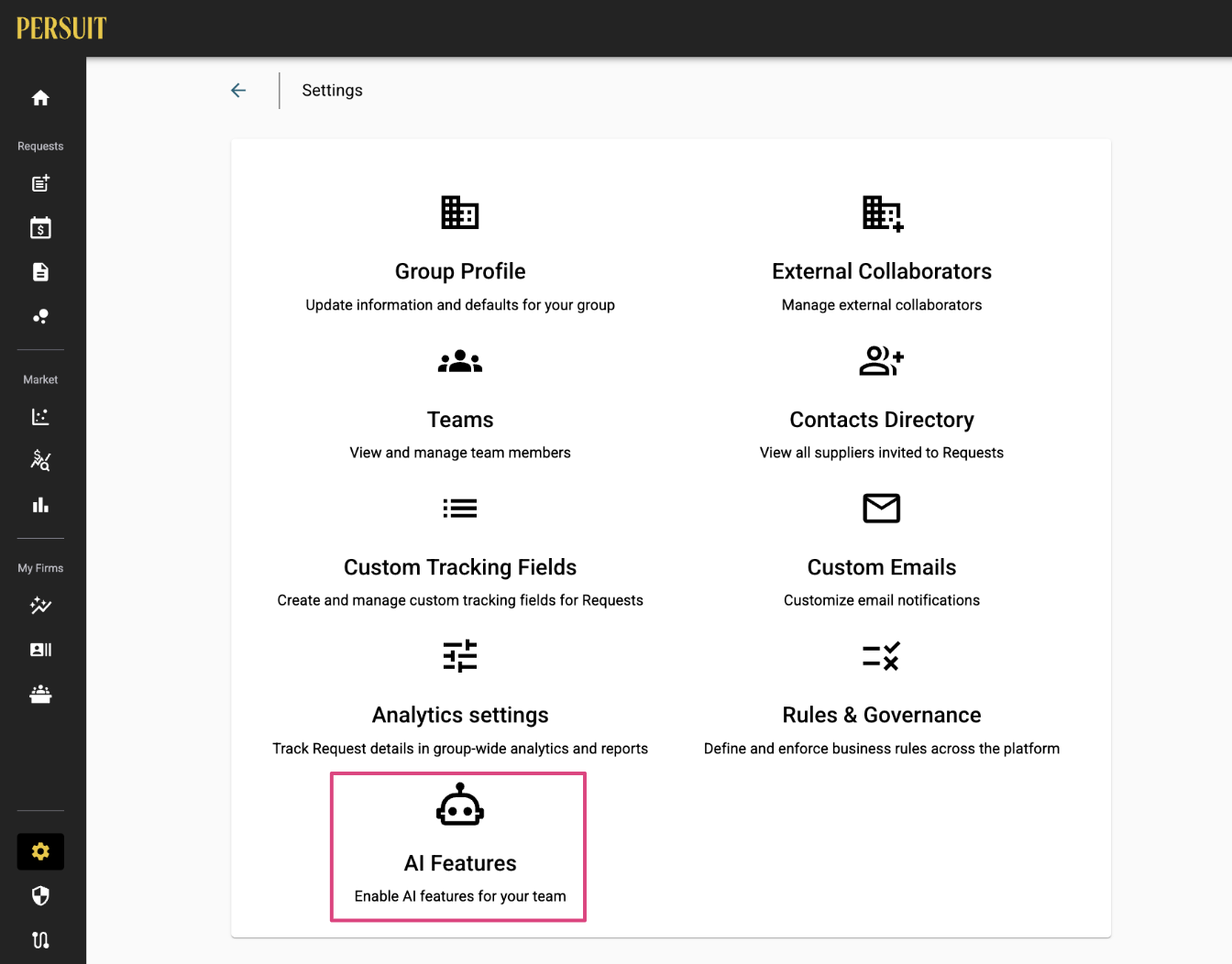This screenshot has height=964, width=1232.
Task: Open Custom Tracking Fields settings
Action: coord(460,566)
